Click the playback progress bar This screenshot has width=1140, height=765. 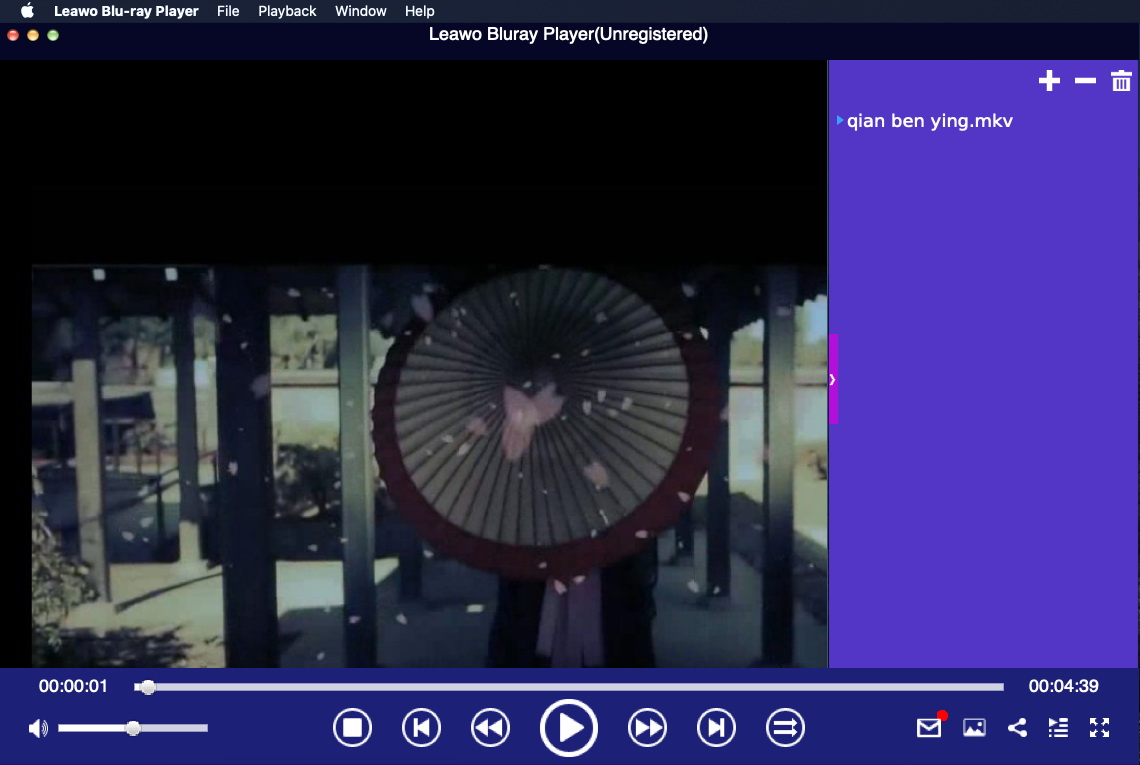(x=569, y=686)
